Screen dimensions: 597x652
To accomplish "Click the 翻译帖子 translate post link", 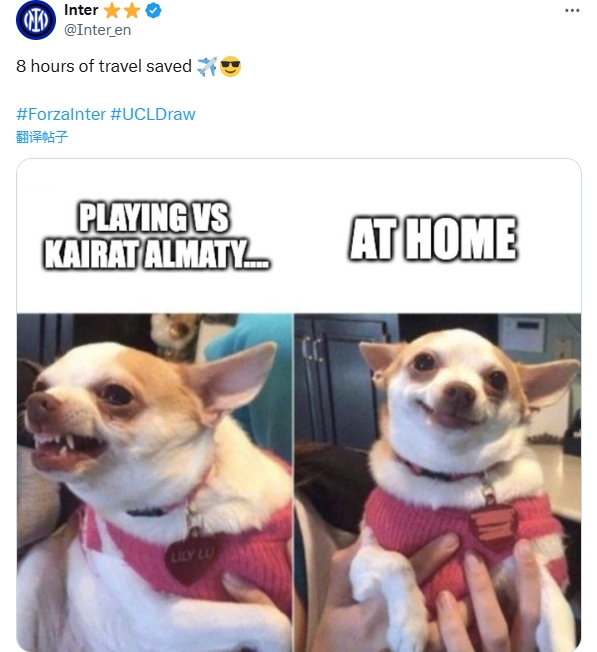I will point(42,137).
